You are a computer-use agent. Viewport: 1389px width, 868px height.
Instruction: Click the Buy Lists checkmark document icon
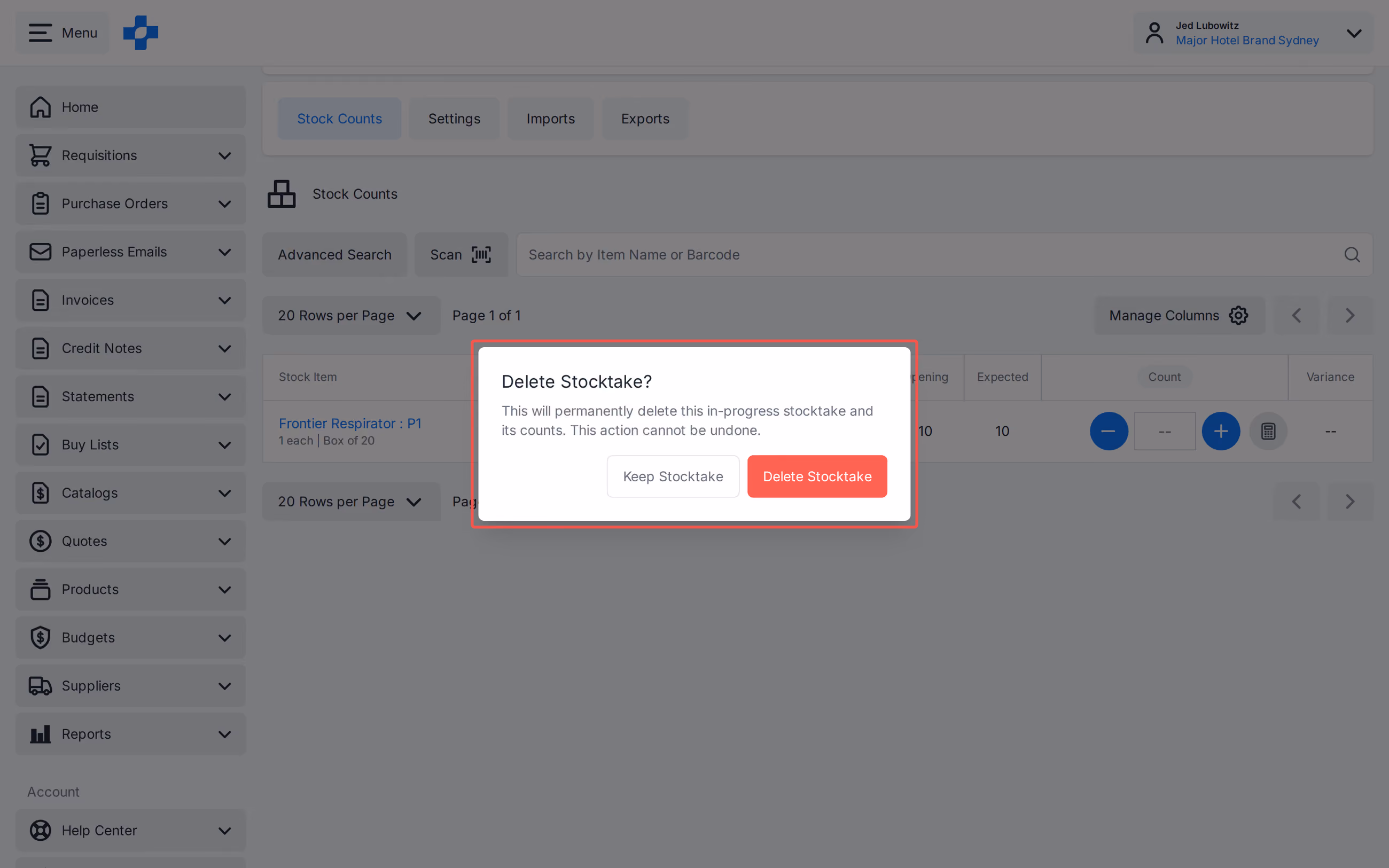click(x=40, y=444)
